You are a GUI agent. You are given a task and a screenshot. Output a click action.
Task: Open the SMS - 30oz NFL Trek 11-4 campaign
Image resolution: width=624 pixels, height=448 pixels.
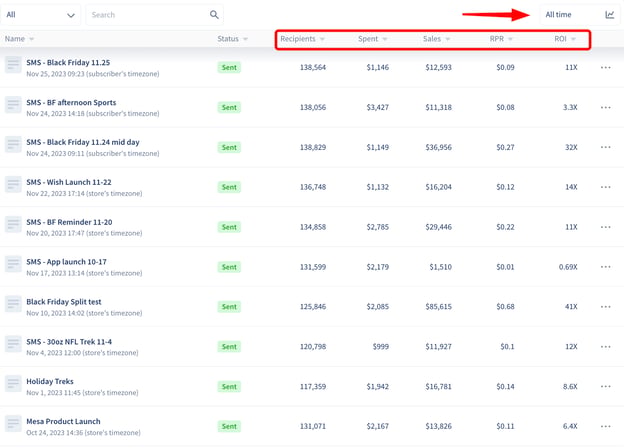69,342
